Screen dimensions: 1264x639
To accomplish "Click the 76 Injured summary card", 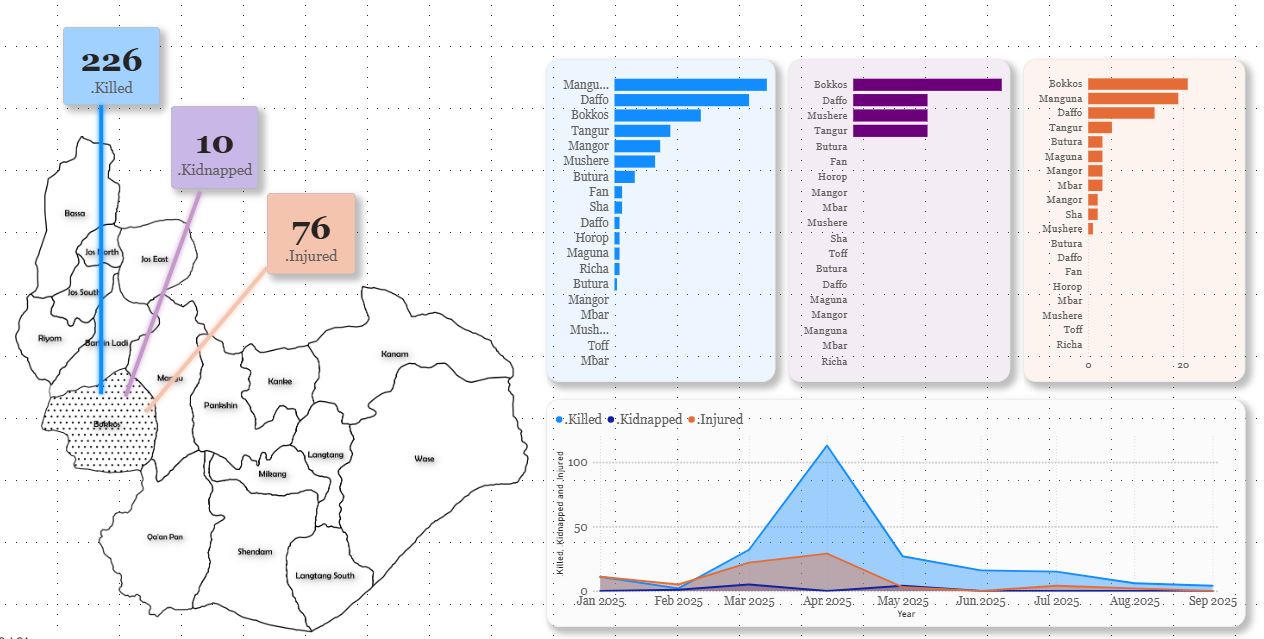I will pyautogui.click(x=311, y=233).
